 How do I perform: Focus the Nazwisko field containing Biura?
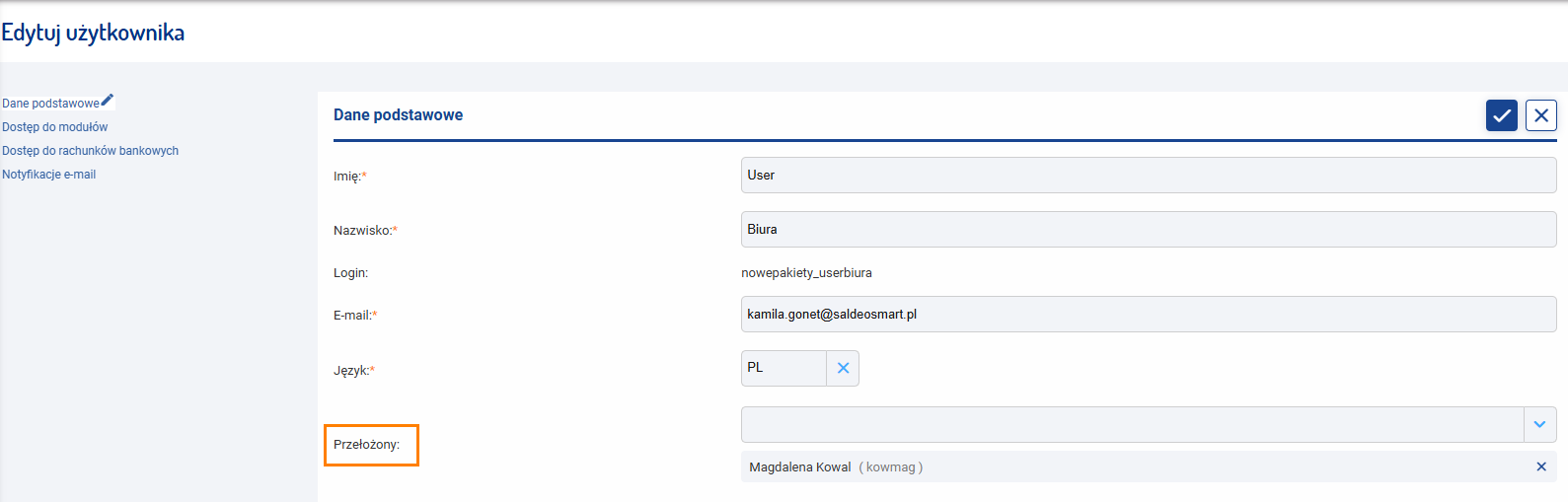click(x=1149, y=230)
